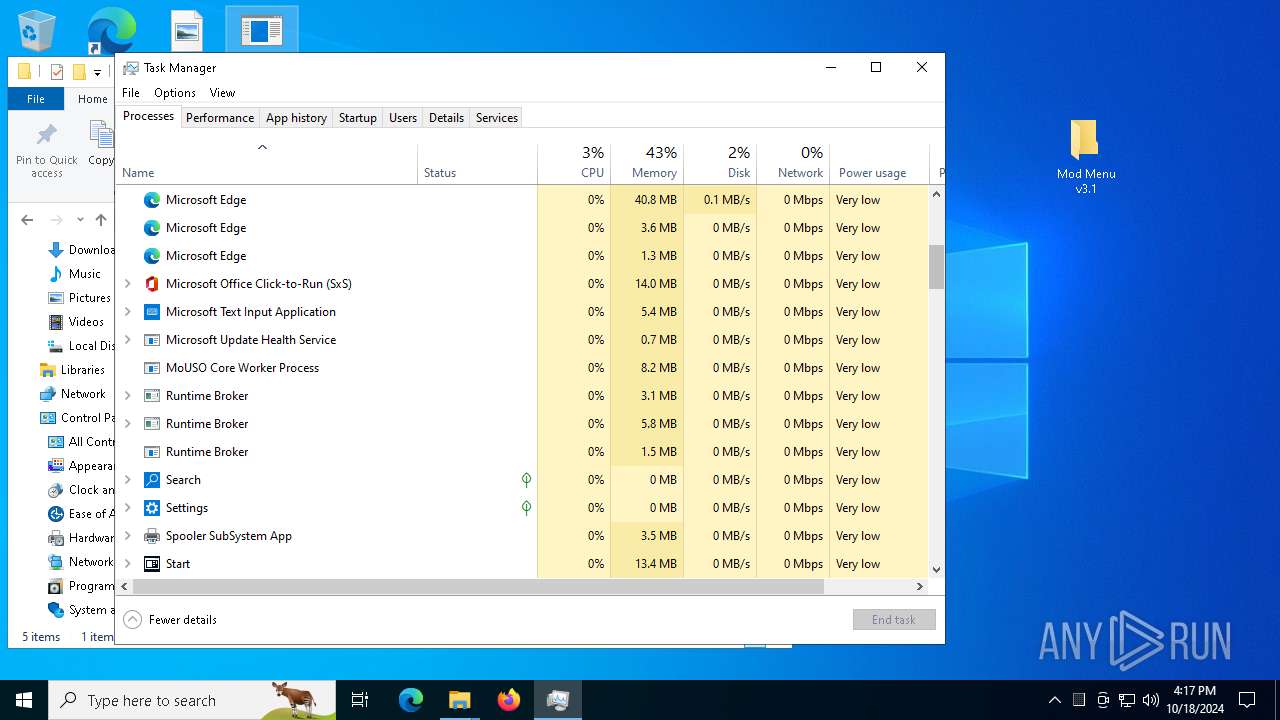Viewport: 1280px width, 720px height.
Task: Expand the Runtime Broker 5.8 MB row
Action: (x=127, y=424)
